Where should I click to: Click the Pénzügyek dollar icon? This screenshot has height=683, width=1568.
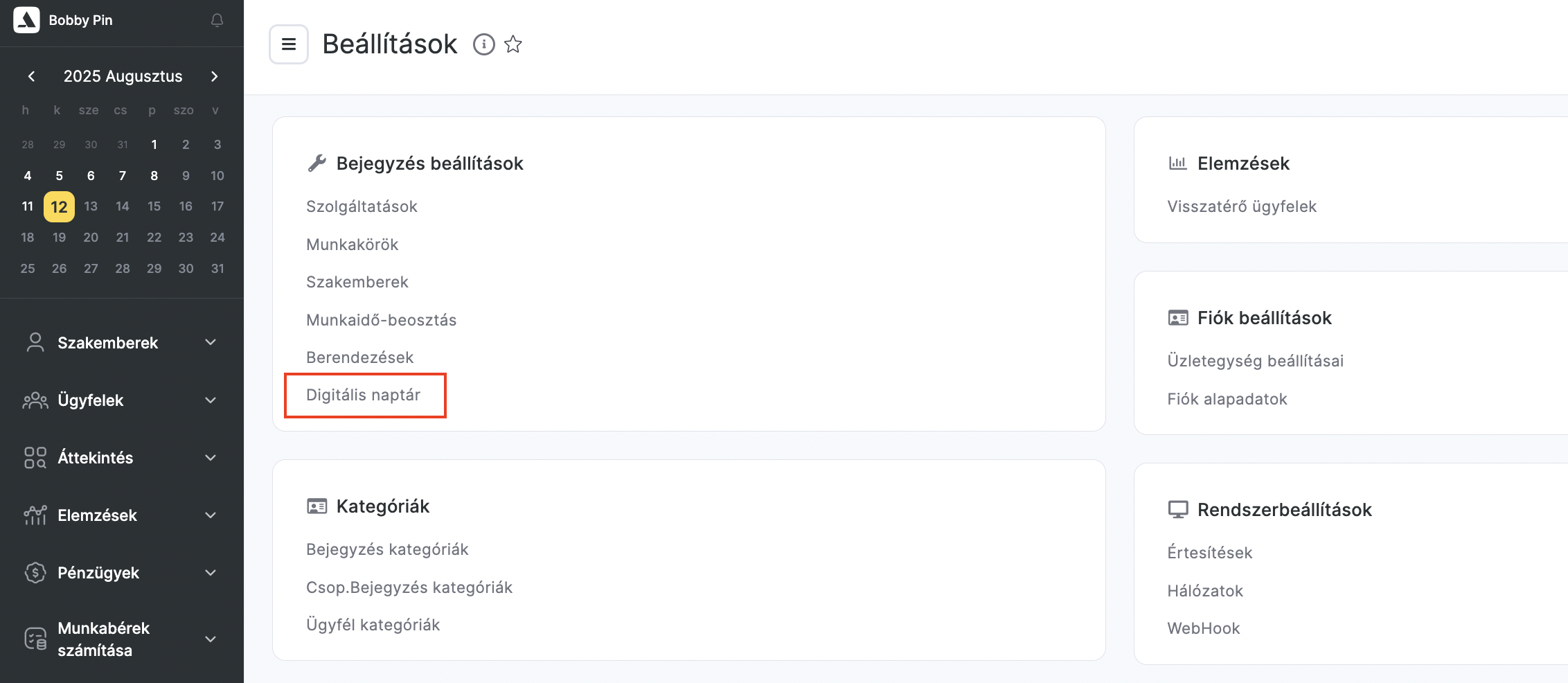[35, 573]
